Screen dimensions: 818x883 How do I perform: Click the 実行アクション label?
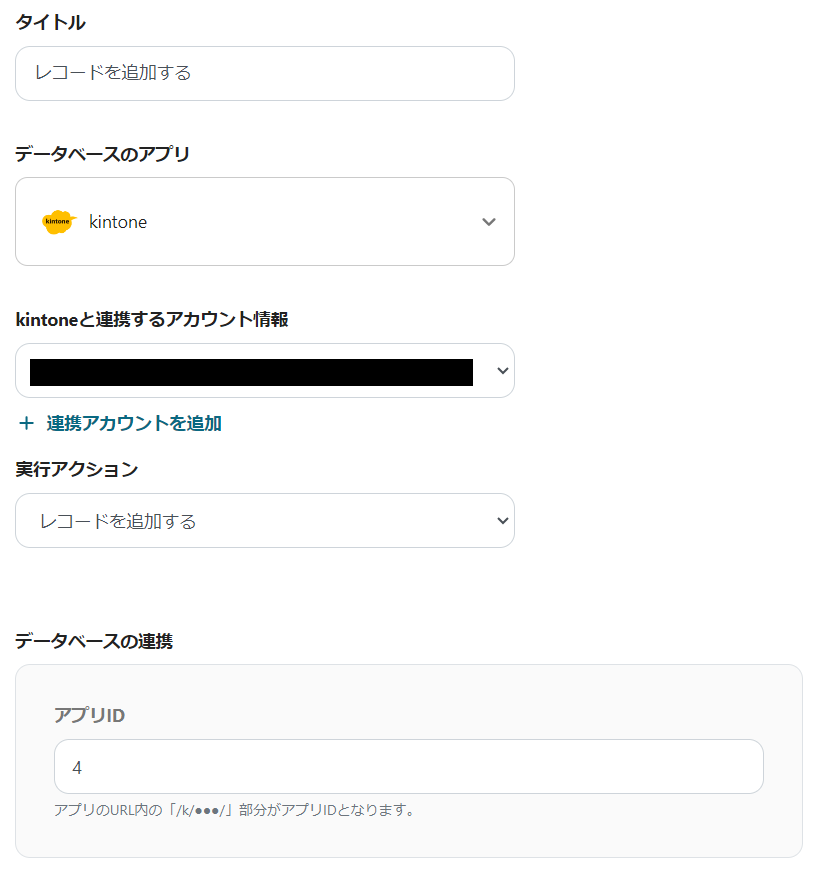[76, 469]
